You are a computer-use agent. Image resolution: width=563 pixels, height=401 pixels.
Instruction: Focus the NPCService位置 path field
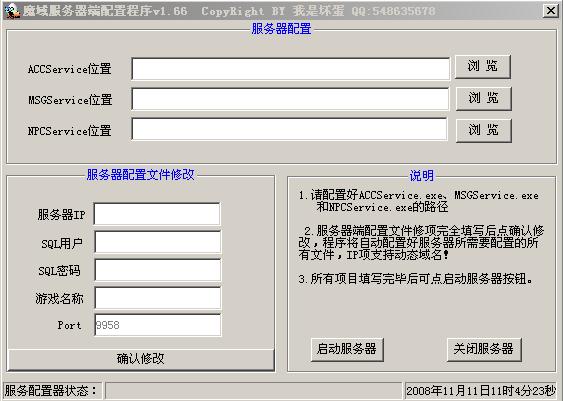tap(289, 129)
